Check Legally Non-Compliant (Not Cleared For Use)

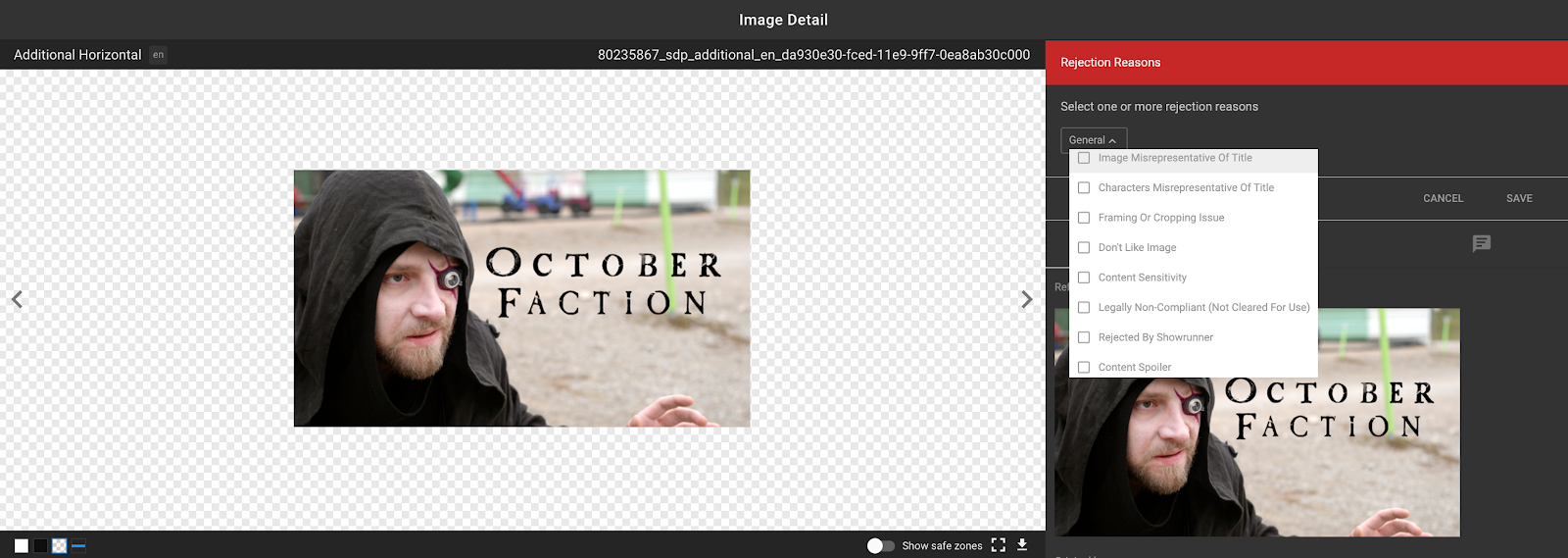pos(1084,307)
